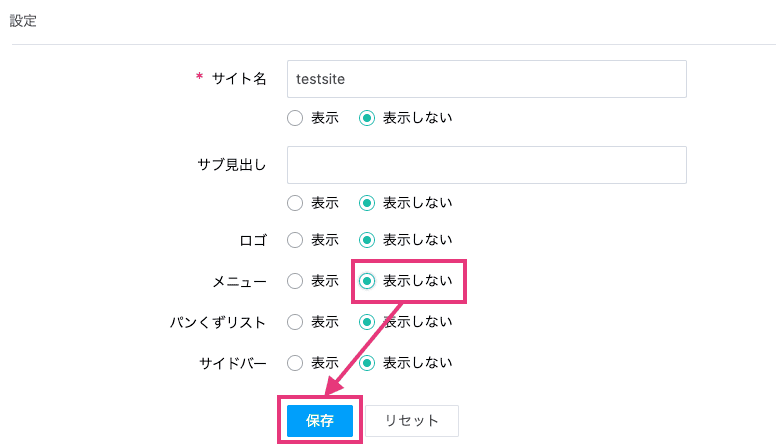Click the 設定 heading

[x=23, y=21]
